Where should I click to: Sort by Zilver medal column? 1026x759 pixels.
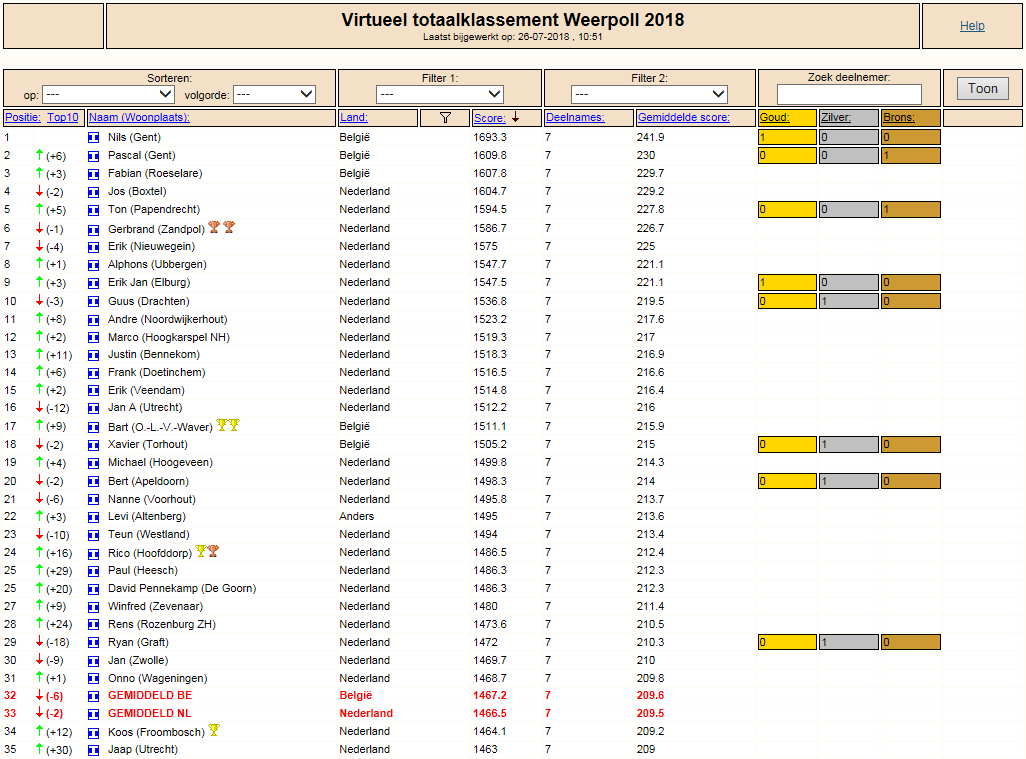836,117
